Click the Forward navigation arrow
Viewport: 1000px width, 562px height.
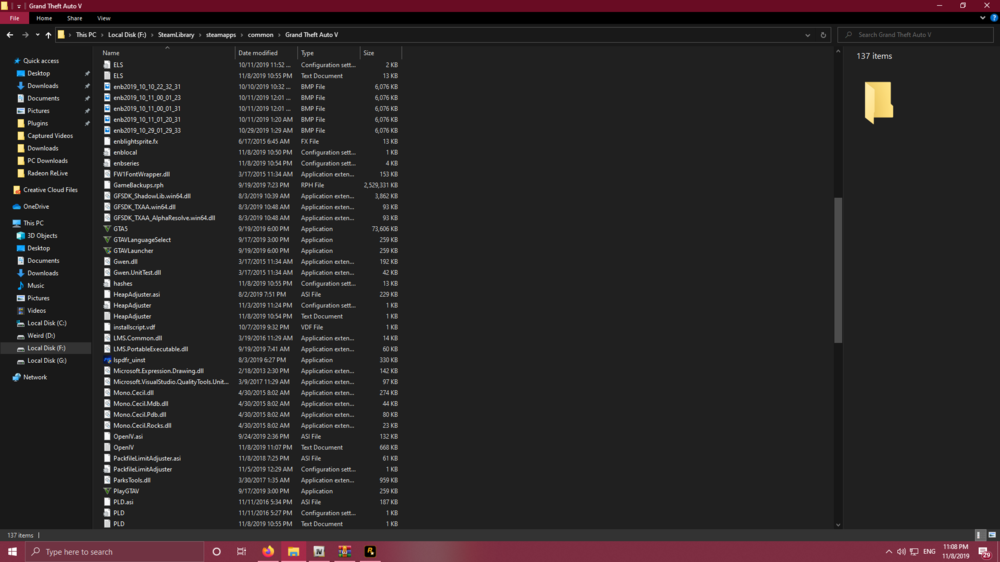pos(26,35)
